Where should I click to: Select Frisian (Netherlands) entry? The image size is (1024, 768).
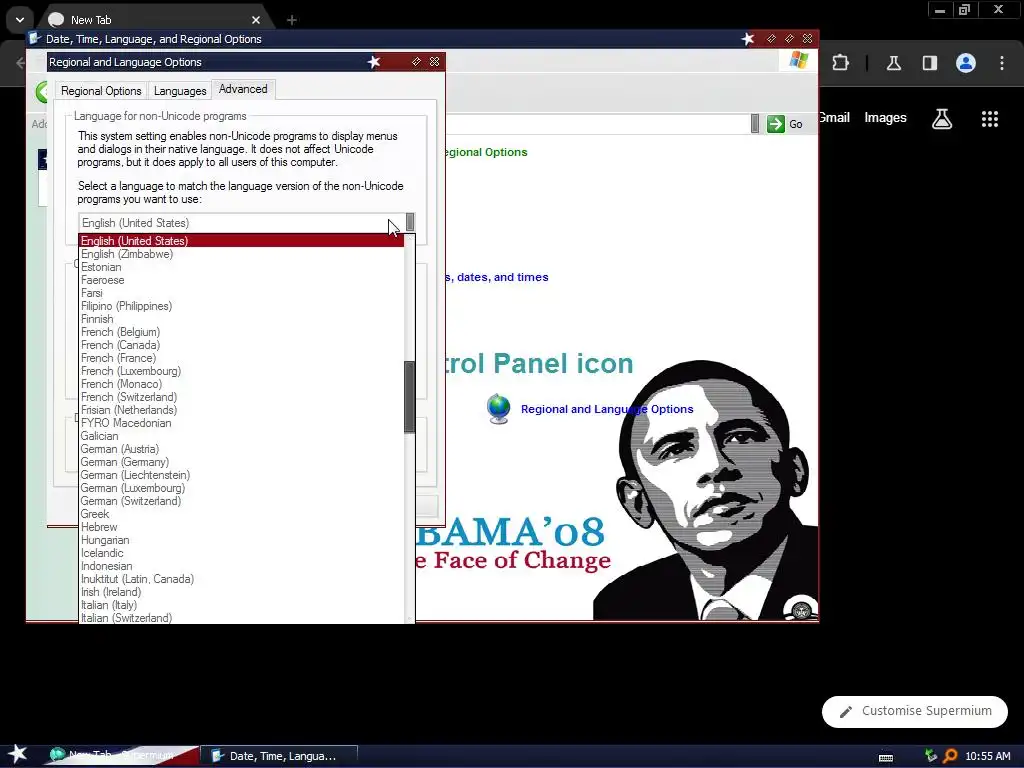tap(241, 410)
